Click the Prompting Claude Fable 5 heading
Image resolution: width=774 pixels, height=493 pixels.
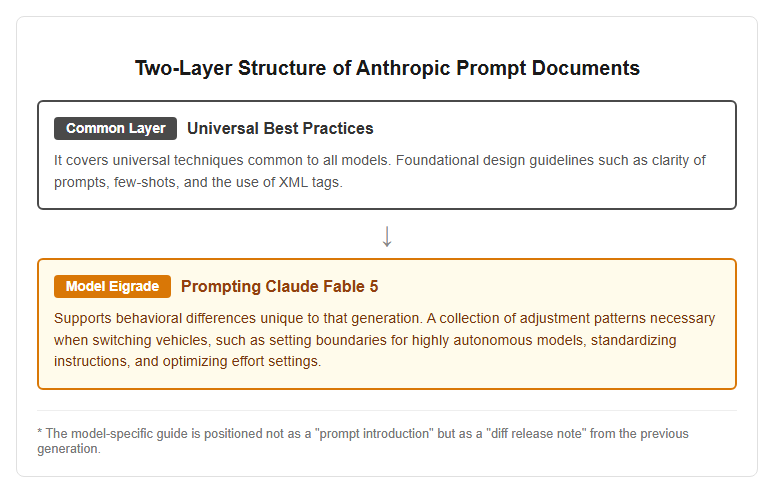point(279,286)
